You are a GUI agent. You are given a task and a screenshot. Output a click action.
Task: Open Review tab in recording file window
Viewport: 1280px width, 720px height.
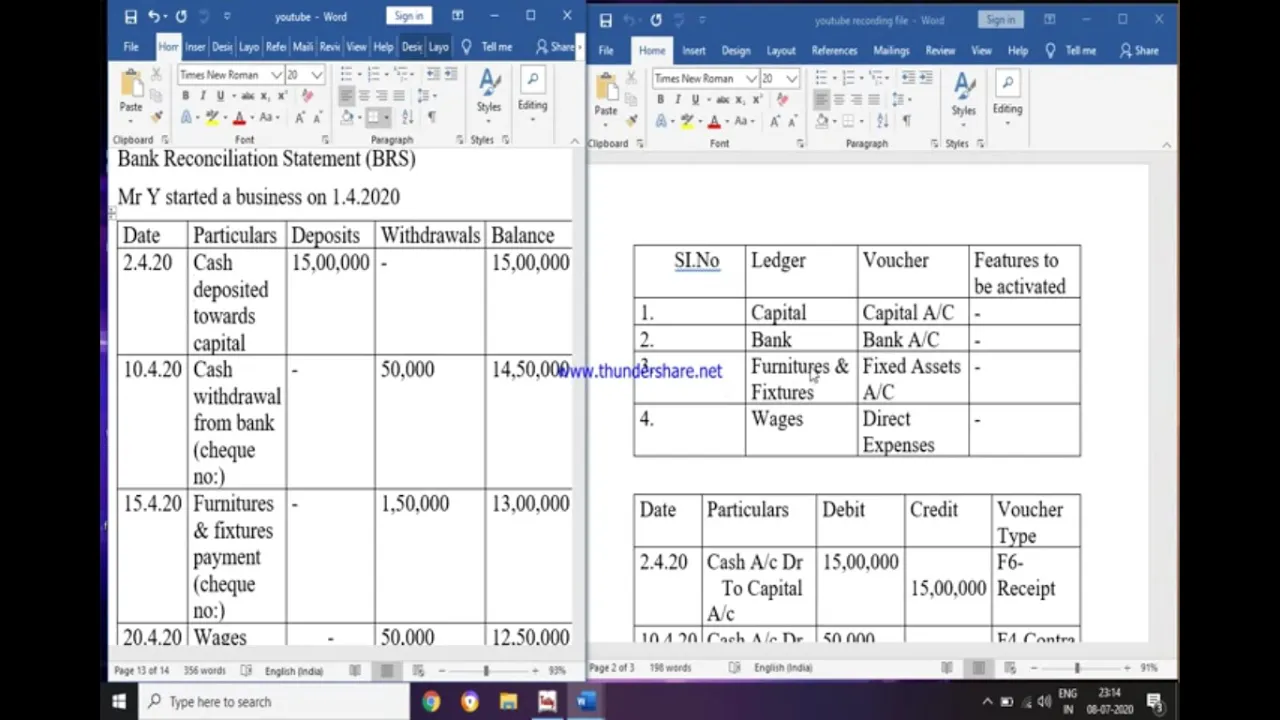pyautogui.click(x=940, y=51)
